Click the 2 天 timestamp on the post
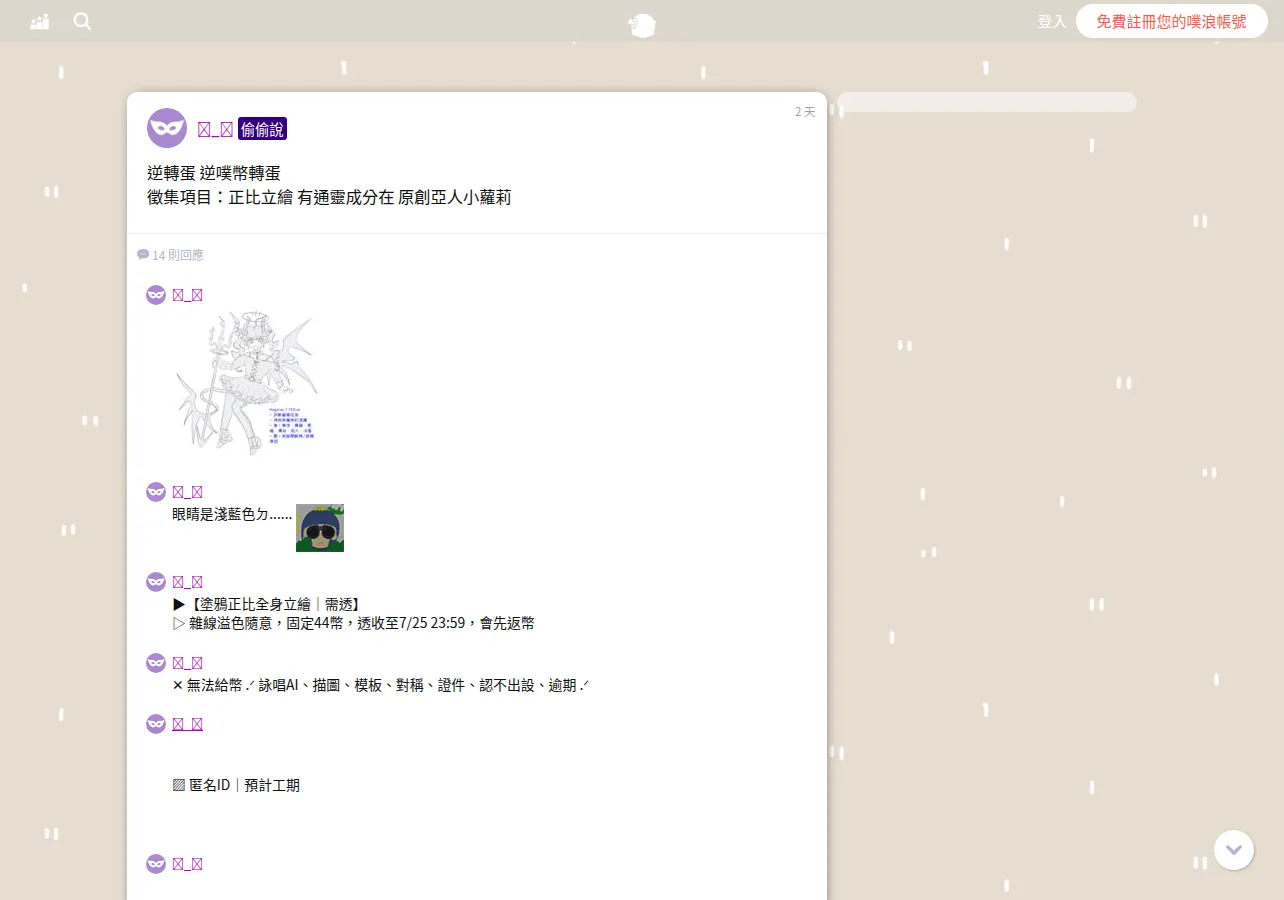The image size is (1284, 900). (x=805, y=112)
